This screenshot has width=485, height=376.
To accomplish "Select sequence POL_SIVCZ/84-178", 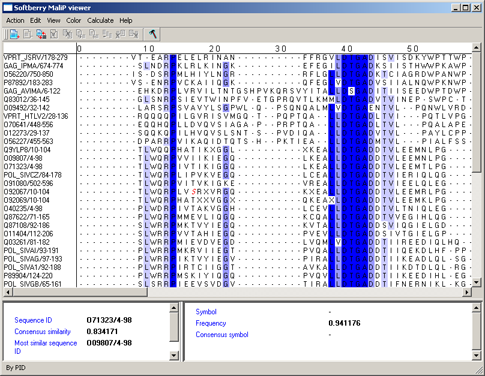I will click(x=33, y=175).
